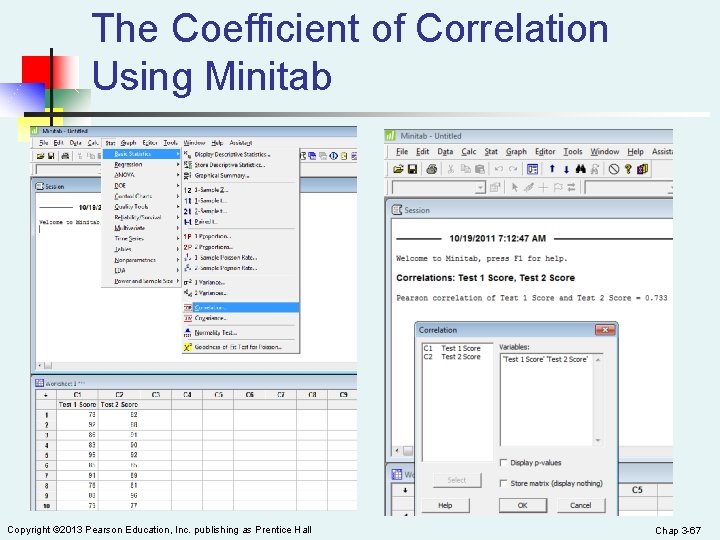Click Print icon in left Minitab toolbar
720x540 pixels.
coord(65,156)
